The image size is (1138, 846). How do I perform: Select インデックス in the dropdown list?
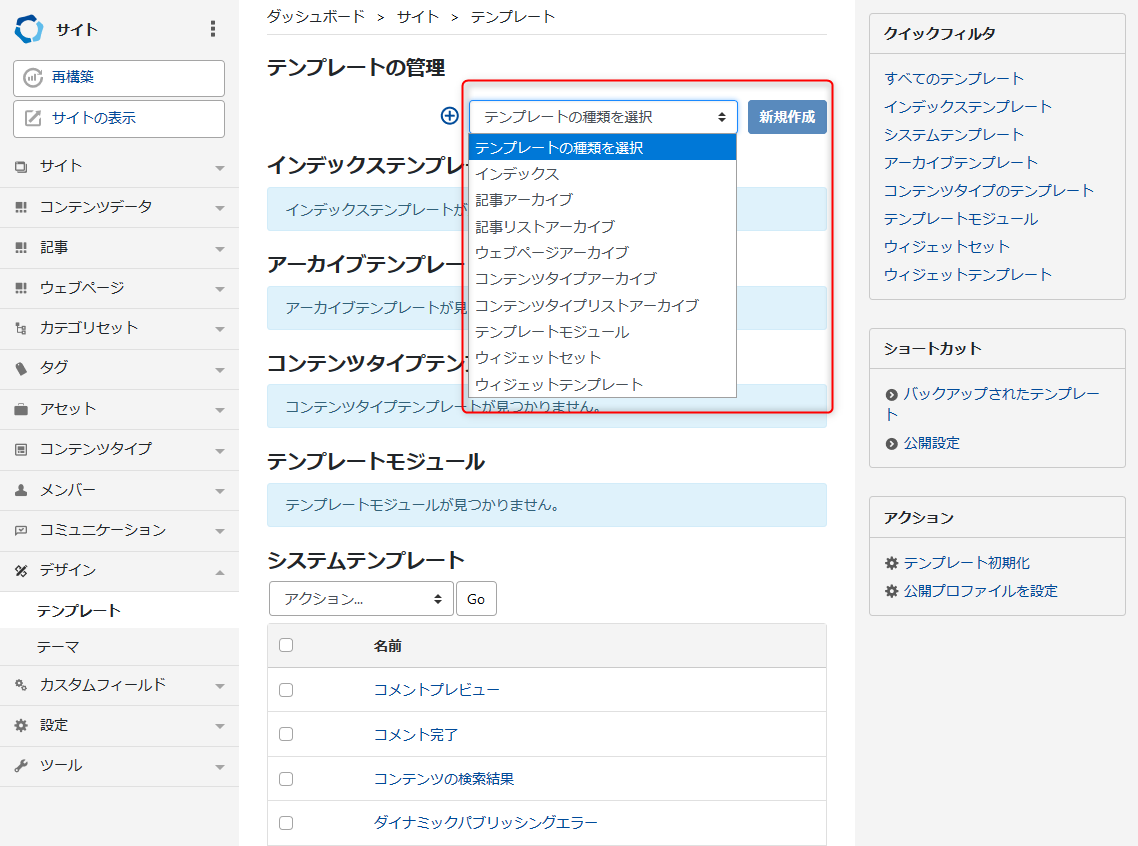pyautogui.click(x=602, y=174)
